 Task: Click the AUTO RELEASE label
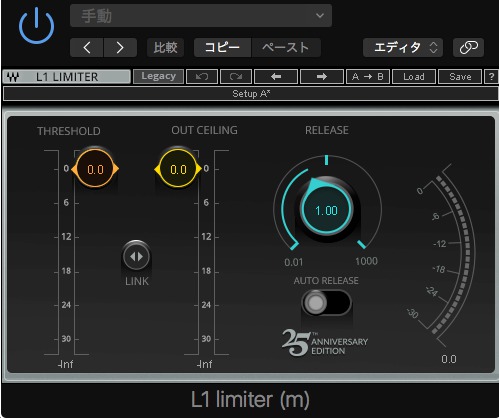point(326,281)
